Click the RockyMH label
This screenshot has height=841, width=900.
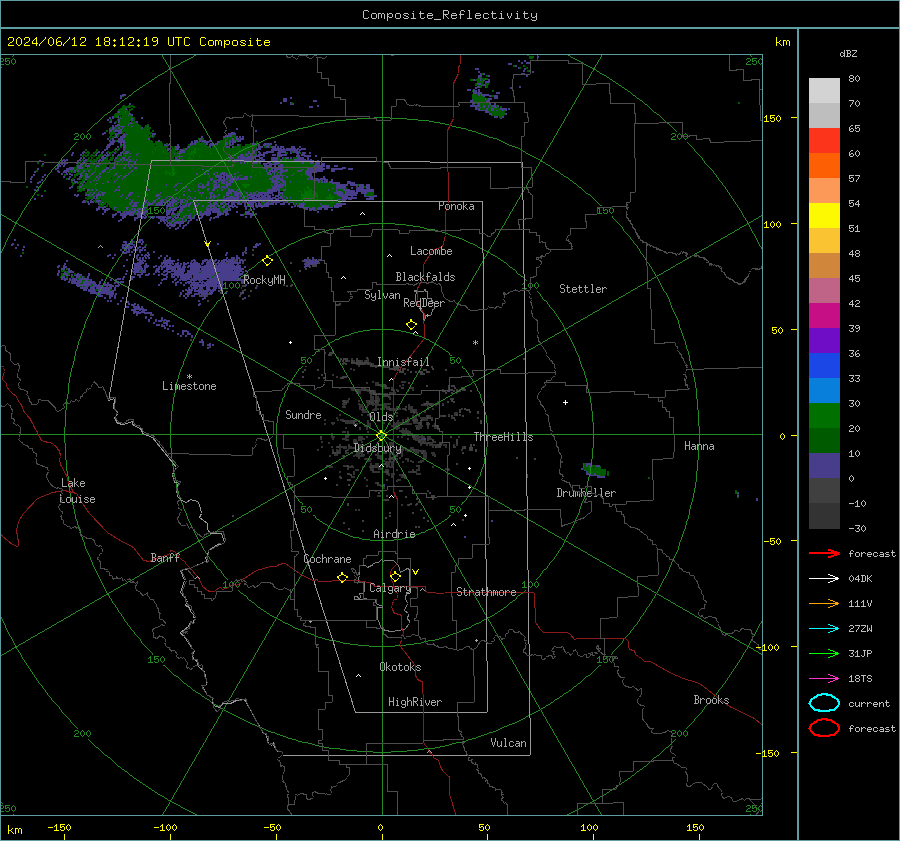264,280
